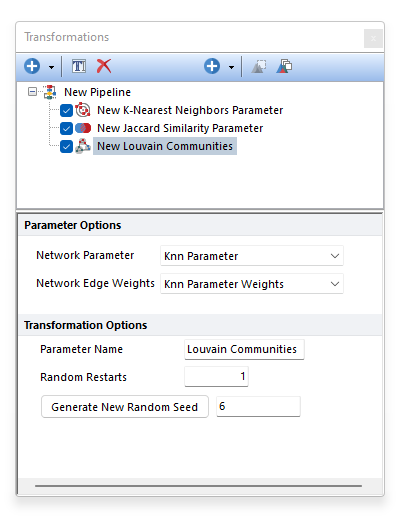Click the red X delete icon

104,66
